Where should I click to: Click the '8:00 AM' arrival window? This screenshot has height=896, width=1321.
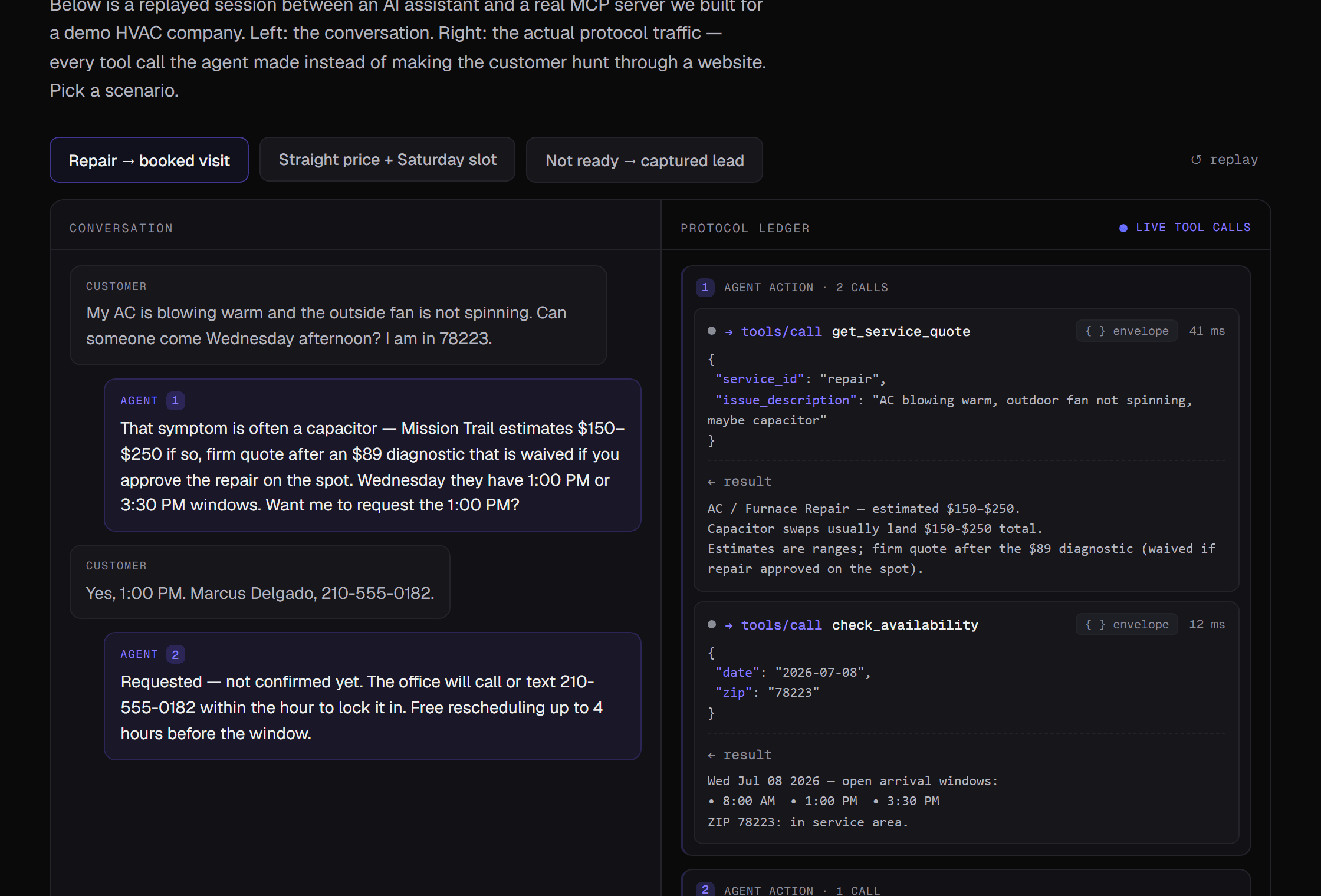749,801
